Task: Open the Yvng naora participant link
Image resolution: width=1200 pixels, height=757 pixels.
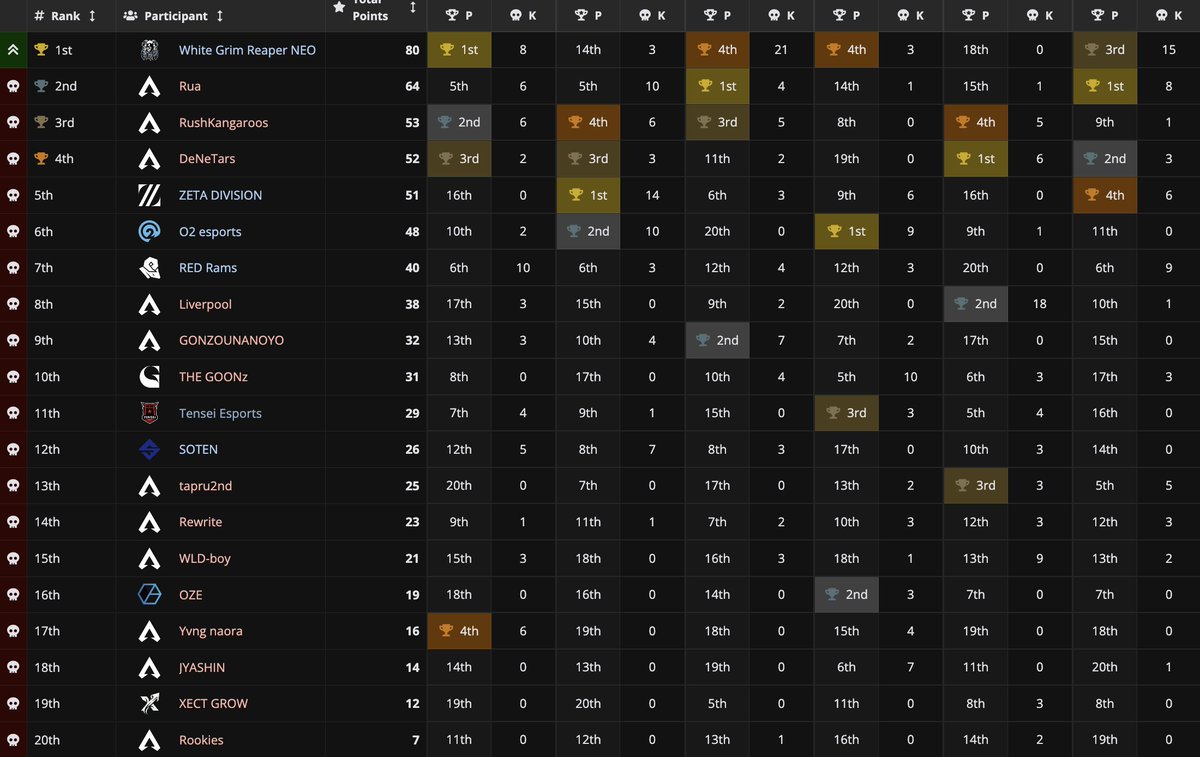Action: [210, 631]
